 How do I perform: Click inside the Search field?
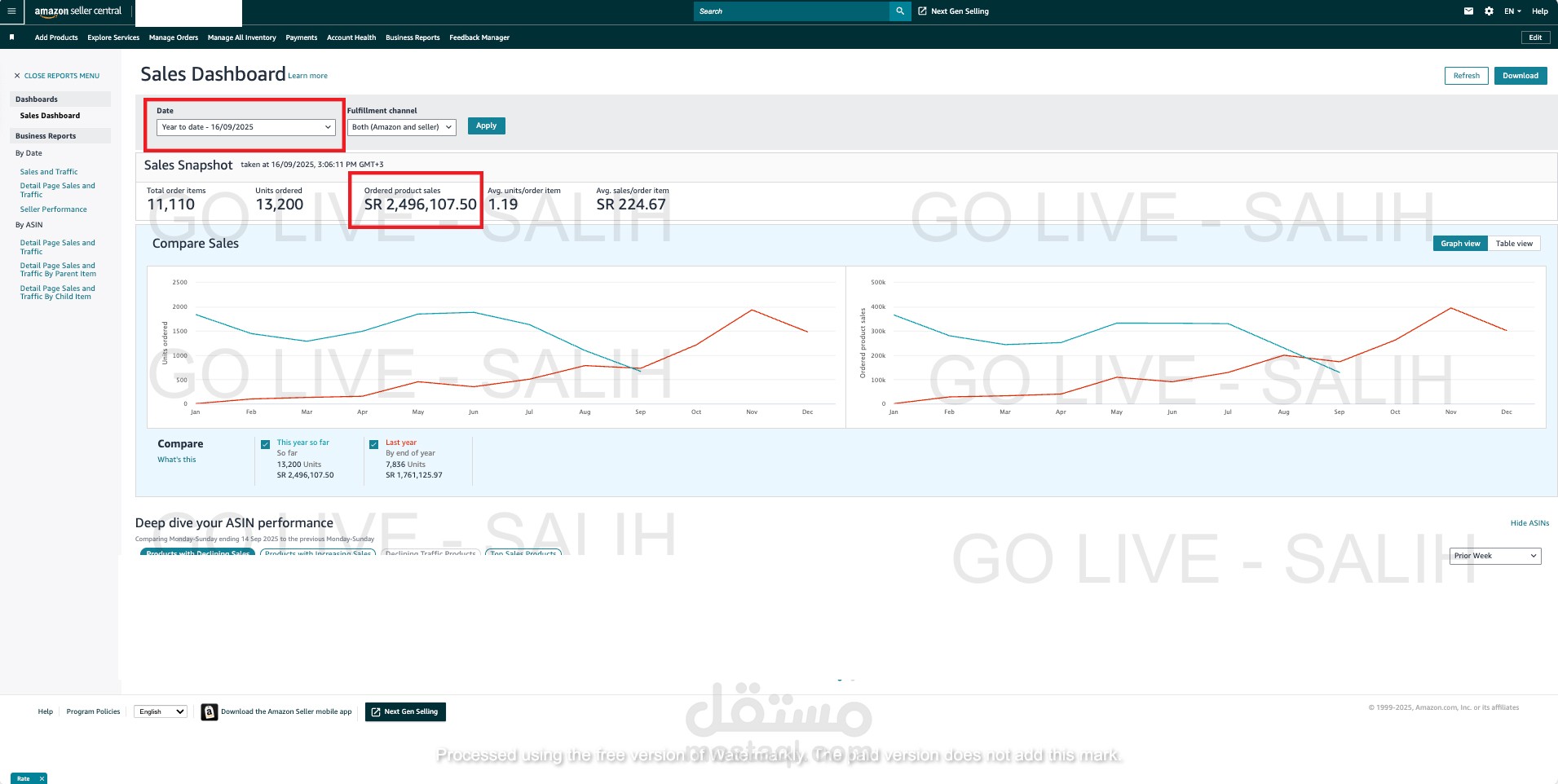pyautogui.click(x=792, y=11)
